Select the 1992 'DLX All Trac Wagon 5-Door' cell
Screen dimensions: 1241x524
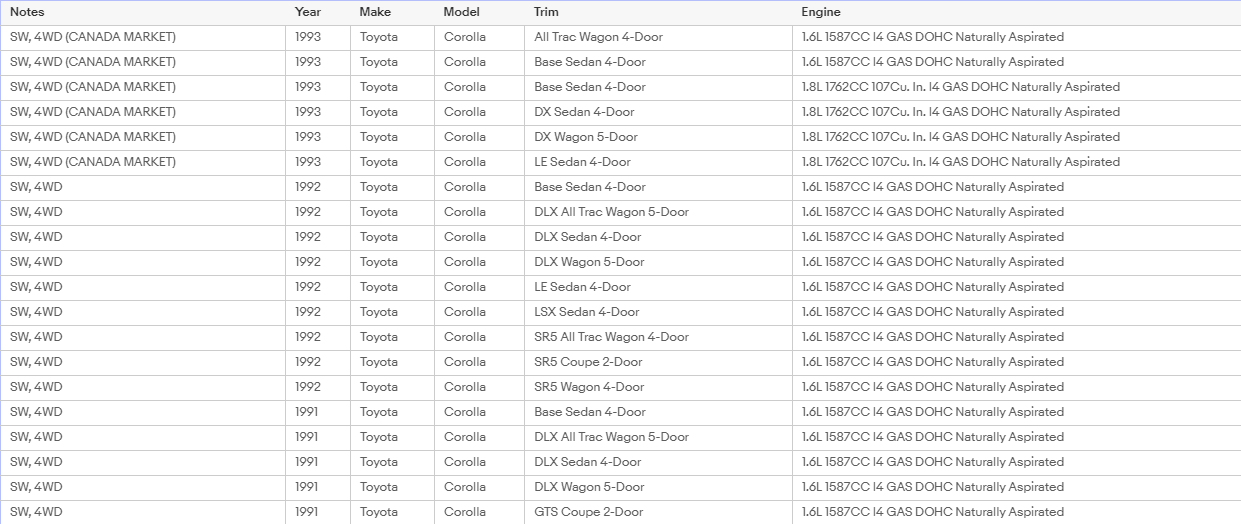click(658, 212)
